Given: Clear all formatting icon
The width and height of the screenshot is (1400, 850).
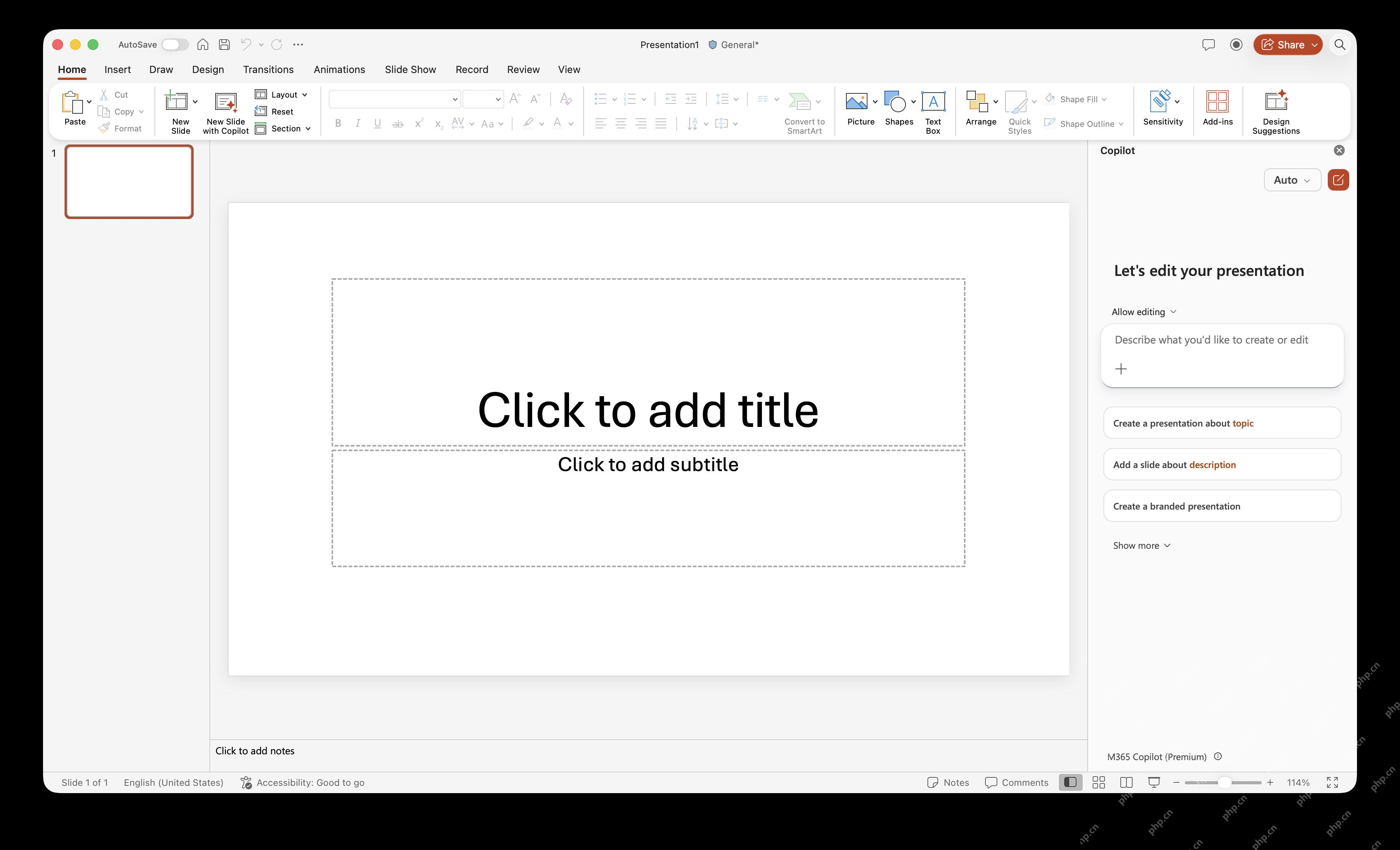Looking at the screenshot, I should coord(566,99).
